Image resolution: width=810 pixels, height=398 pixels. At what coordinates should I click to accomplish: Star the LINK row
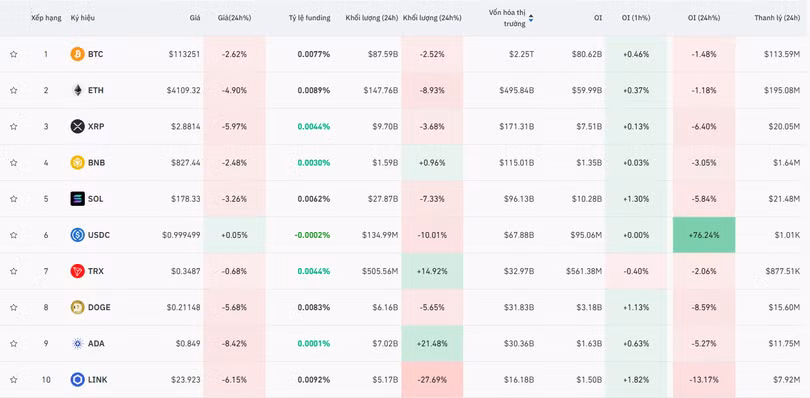[x=13, y=379]
